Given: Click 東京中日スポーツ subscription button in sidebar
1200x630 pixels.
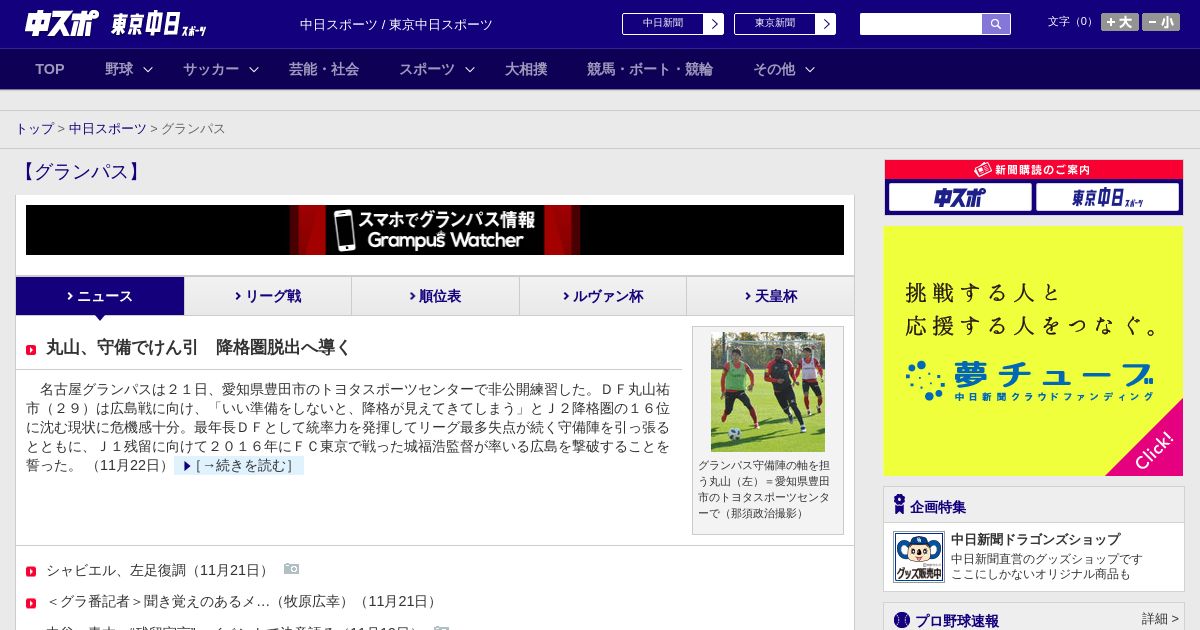Looking at the screenshot, I should pyautogui.click(x=1107, y=197).
